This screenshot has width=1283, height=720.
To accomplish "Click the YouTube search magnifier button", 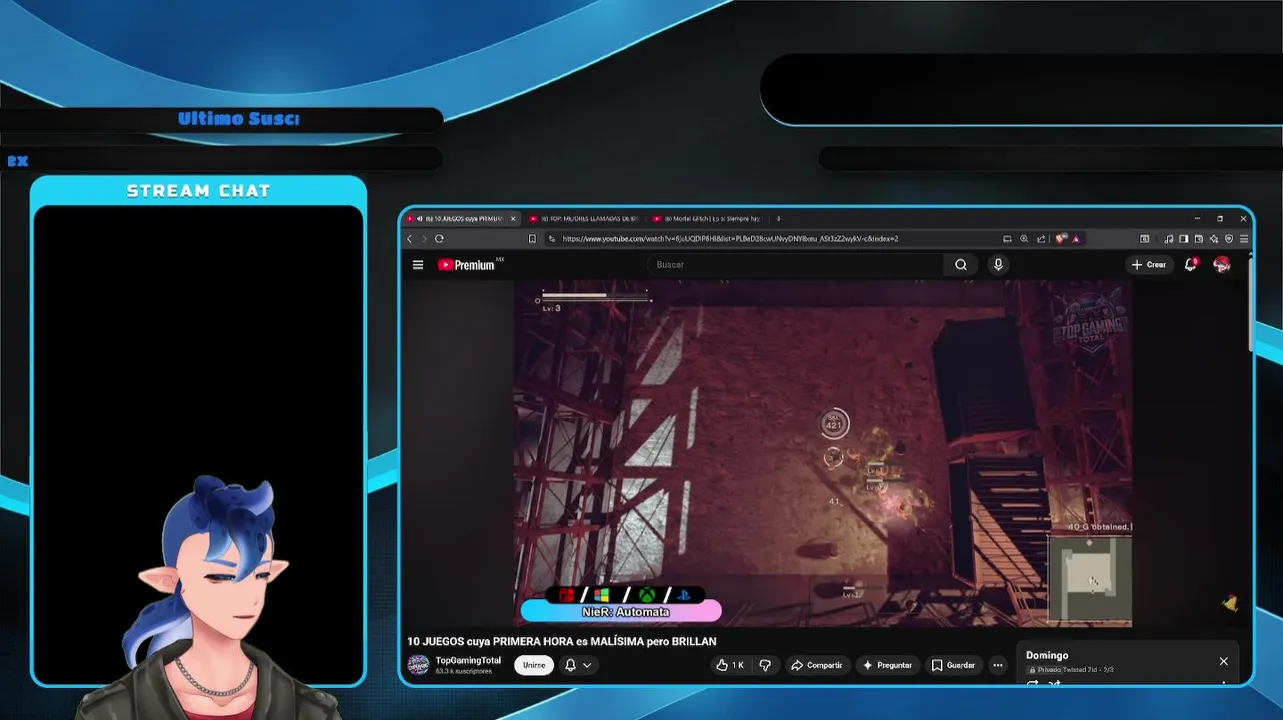I will tap(961, 265).
